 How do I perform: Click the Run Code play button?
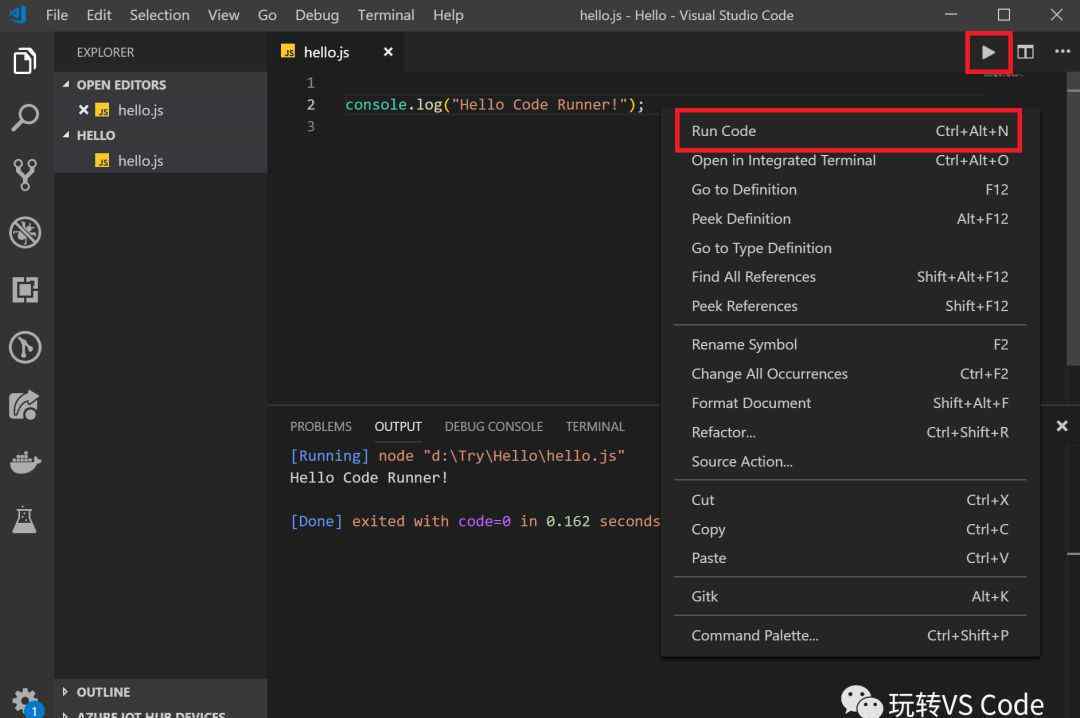click(x=988, y=52)
